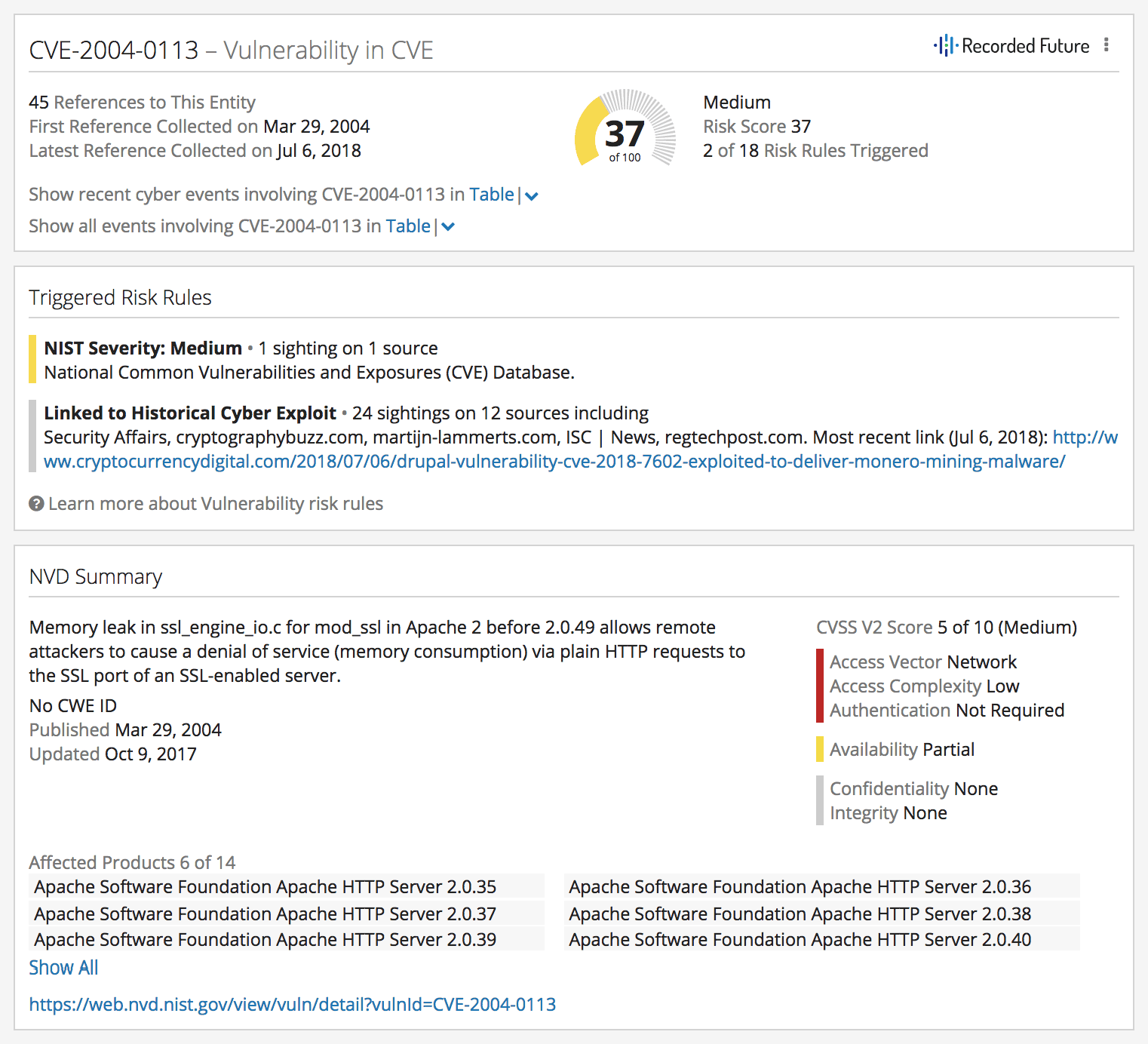
Task: Click Linked to Historical Cyber Exploit rule
Action: [x=190, y=413]
